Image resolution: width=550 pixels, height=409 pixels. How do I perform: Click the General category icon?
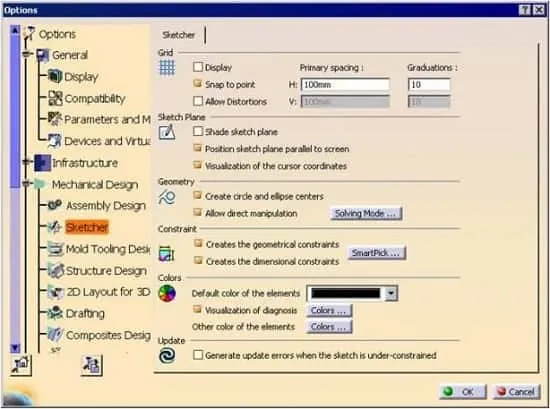tap(43, 55)
